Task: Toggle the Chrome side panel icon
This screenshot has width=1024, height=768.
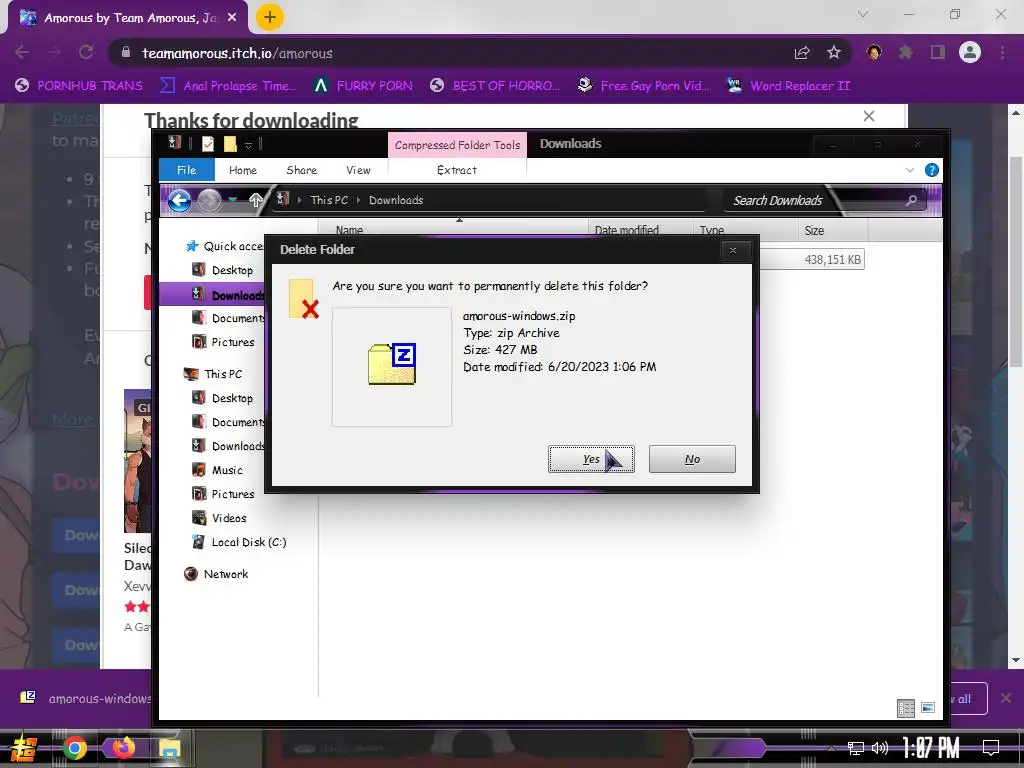Action: (x=938, y=52)
